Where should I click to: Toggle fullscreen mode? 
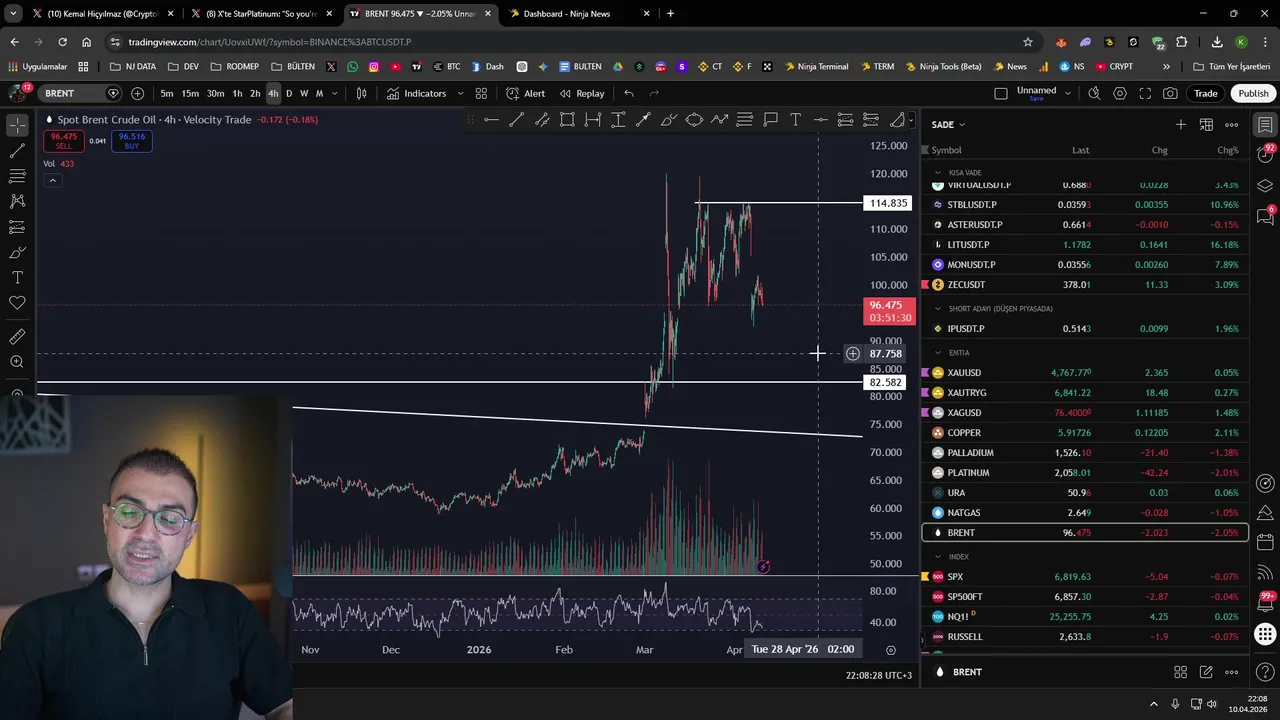(x=1145, y=93)
